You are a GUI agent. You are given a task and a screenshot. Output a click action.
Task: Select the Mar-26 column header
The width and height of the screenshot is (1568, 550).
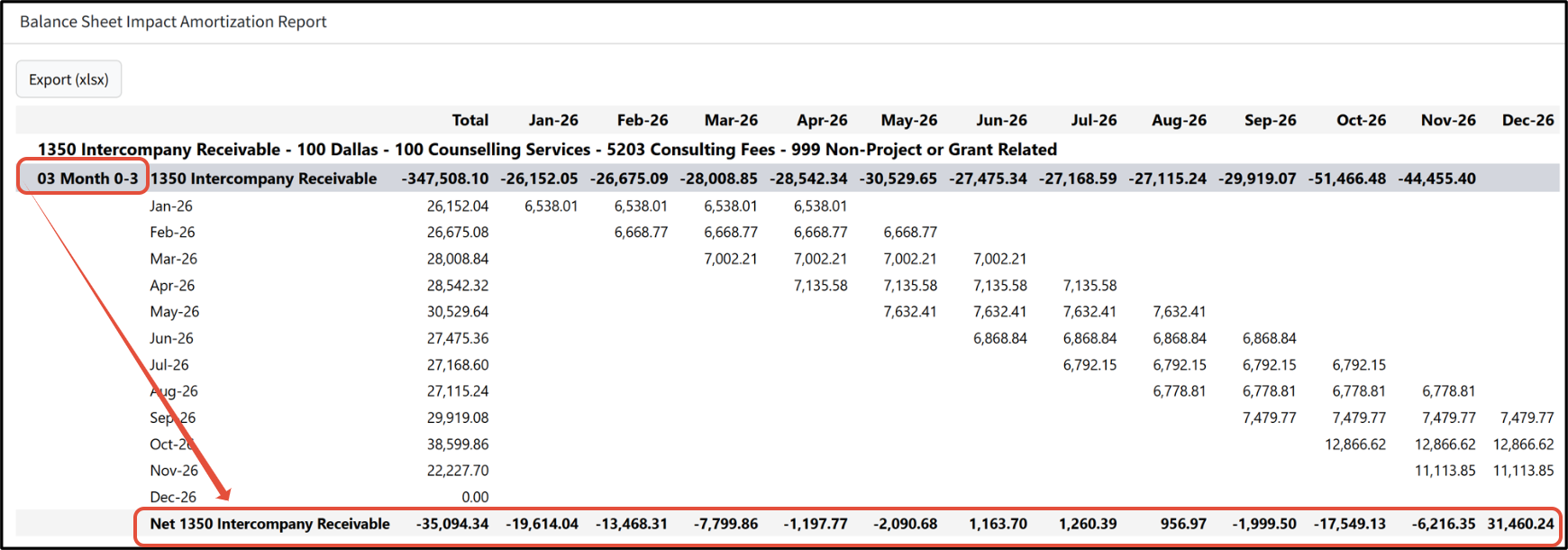click(x=731, y=120)
